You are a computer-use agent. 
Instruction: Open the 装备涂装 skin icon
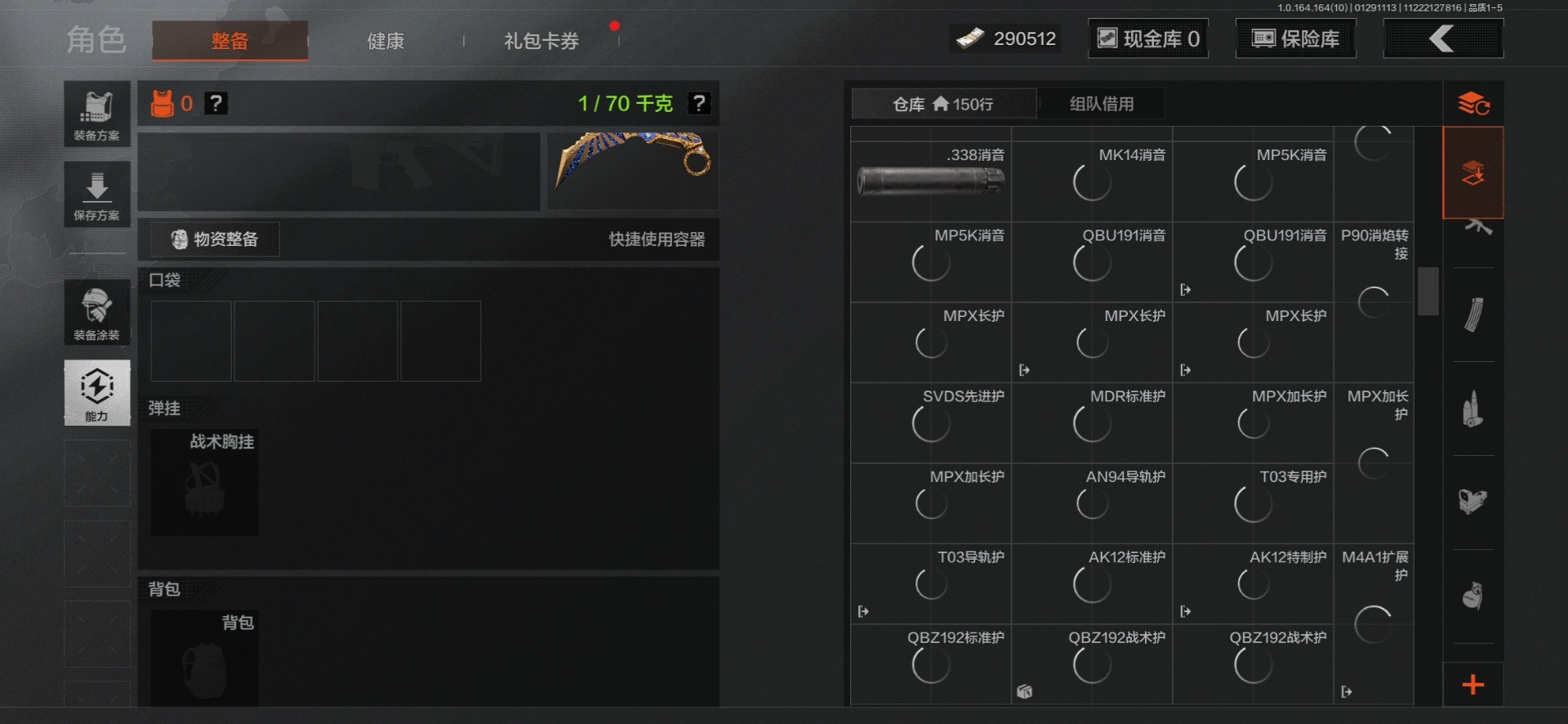(97, 312)
